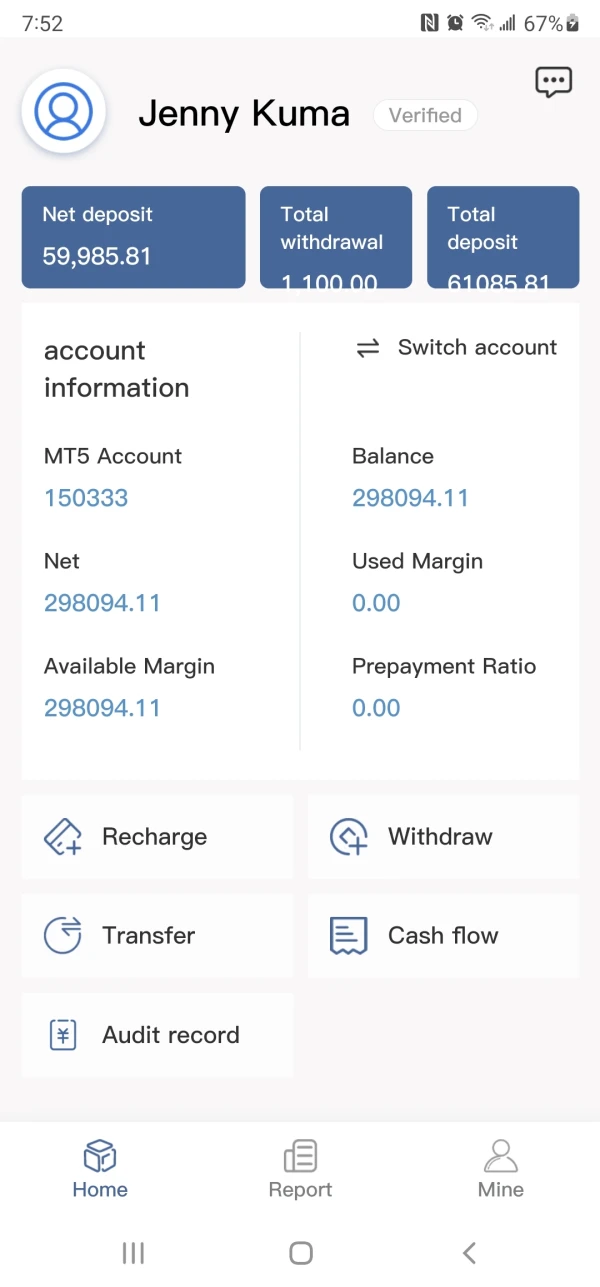Tap the user name Jenny Kuma
This screenshot has width=600, height=1287.
coord(244,114)
